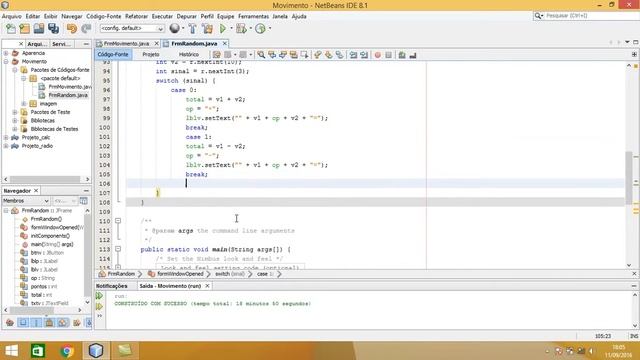Expand the Bibliotecas node
The height and width of the screenshot is (360, 640).
point(15,121)
